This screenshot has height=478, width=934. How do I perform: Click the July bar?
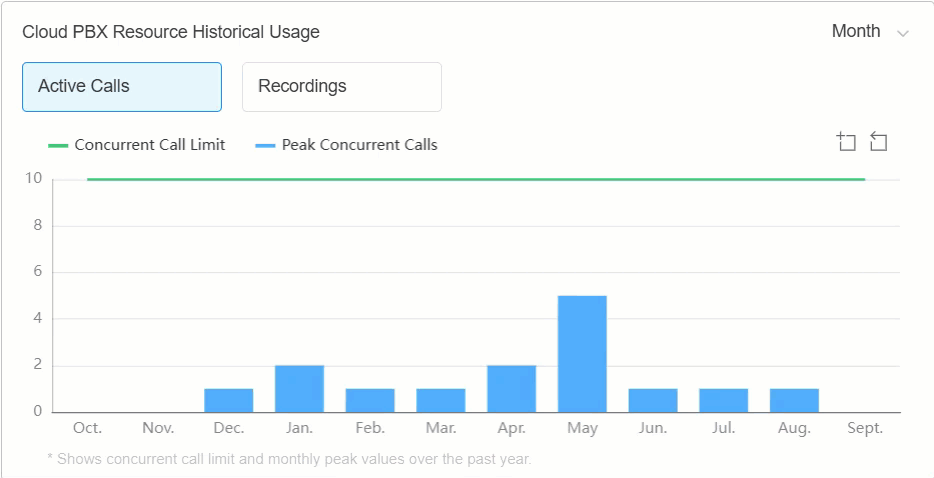click(724, 400)
